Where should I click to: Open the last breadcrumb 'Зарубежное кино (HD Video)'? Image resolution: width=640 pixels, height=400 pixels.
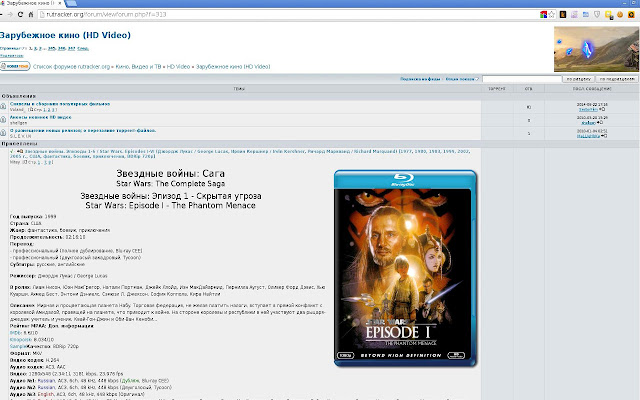pos(233,67)
